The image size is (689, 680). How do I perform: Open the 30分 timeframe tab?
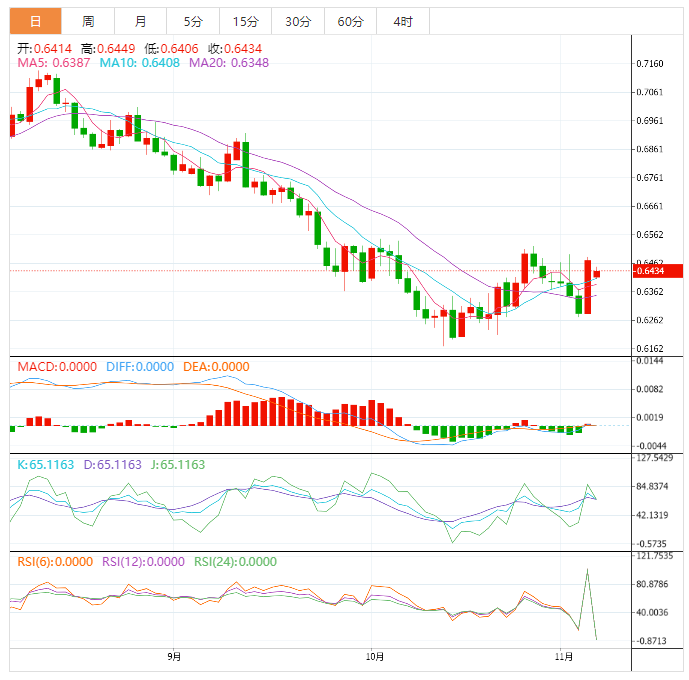point(298,21)
